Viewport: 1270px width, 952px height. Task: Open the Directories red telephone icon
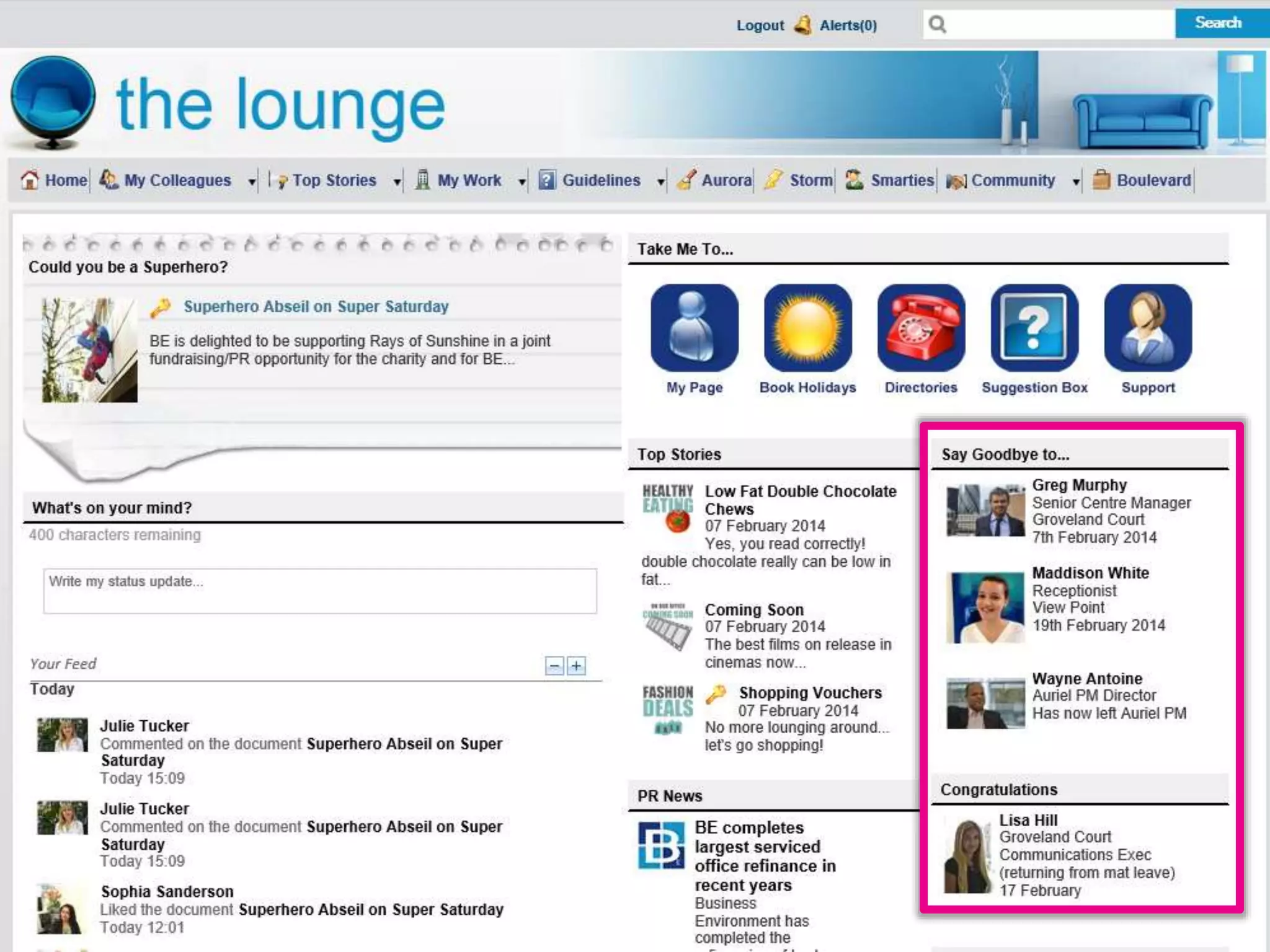tap(921, 328)
